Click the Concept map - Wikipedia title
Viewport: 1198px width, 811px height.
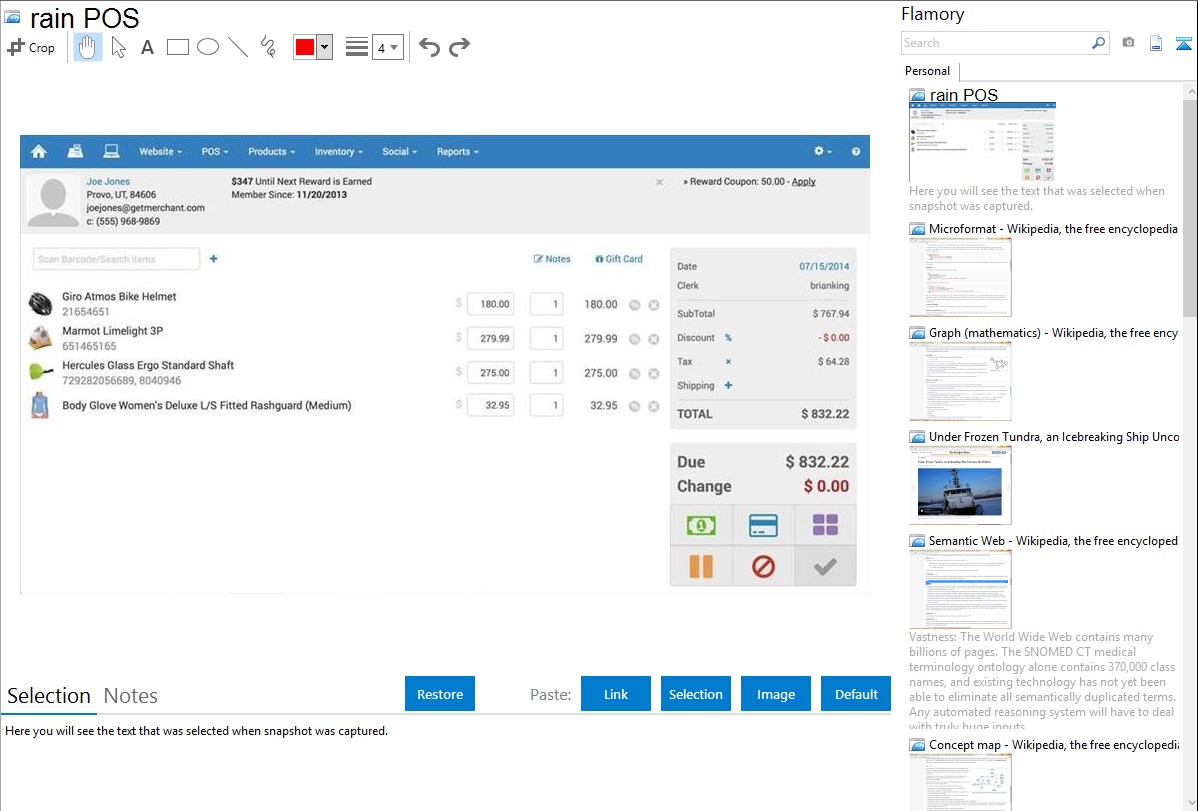[1054, 745]
